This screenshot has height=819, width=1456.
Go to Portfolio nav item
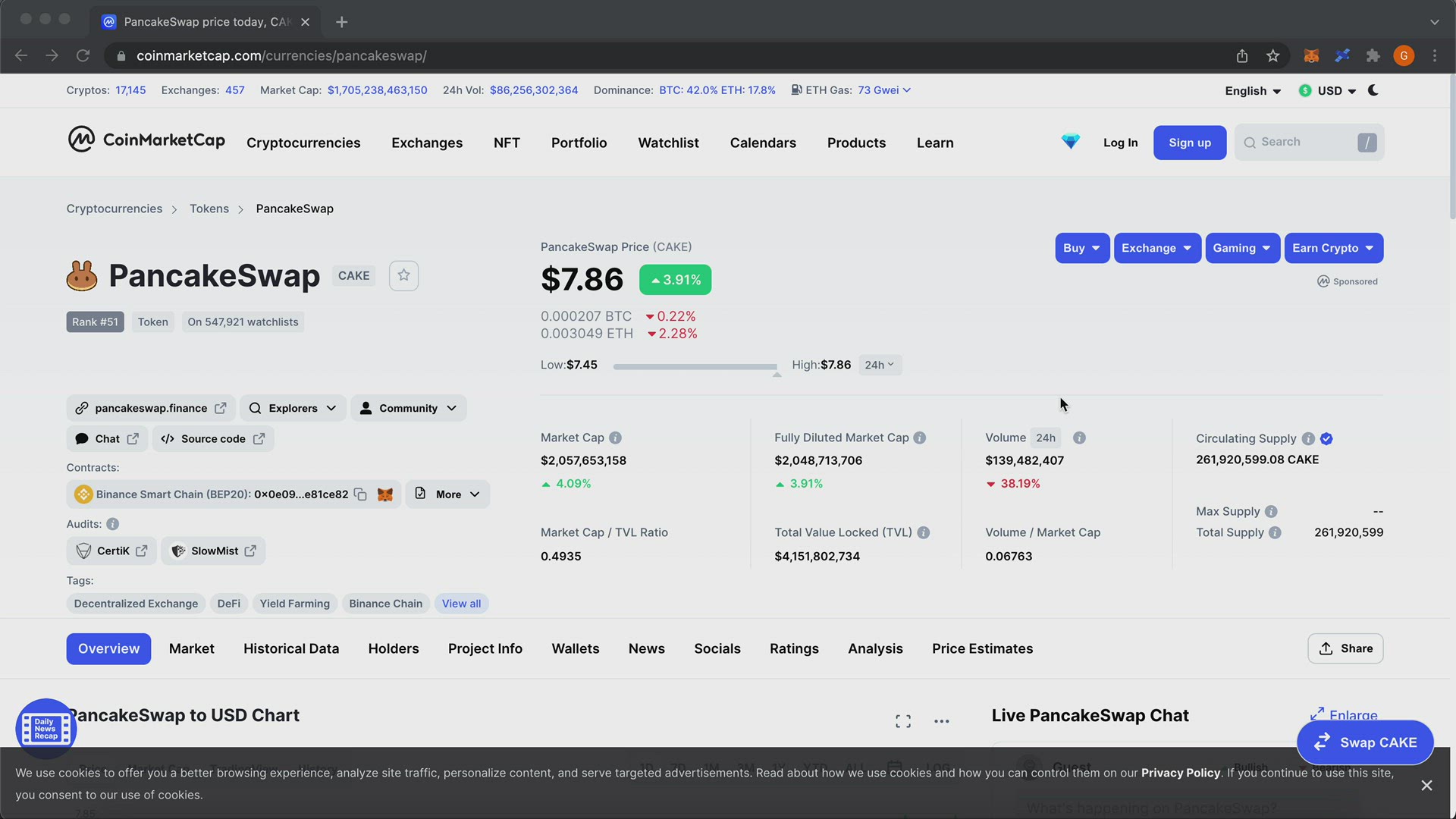(579, 143)
